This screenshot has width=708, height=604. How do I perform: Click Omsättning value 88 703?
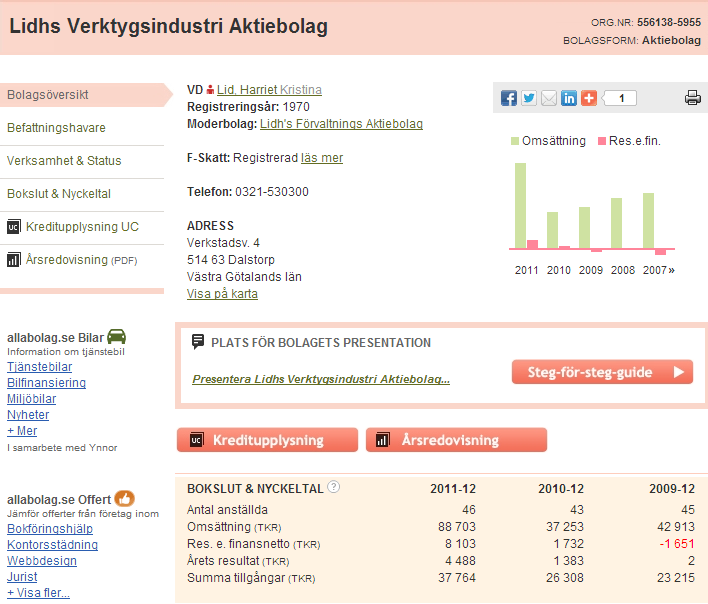pyautogui.click(x=457, y=527)
